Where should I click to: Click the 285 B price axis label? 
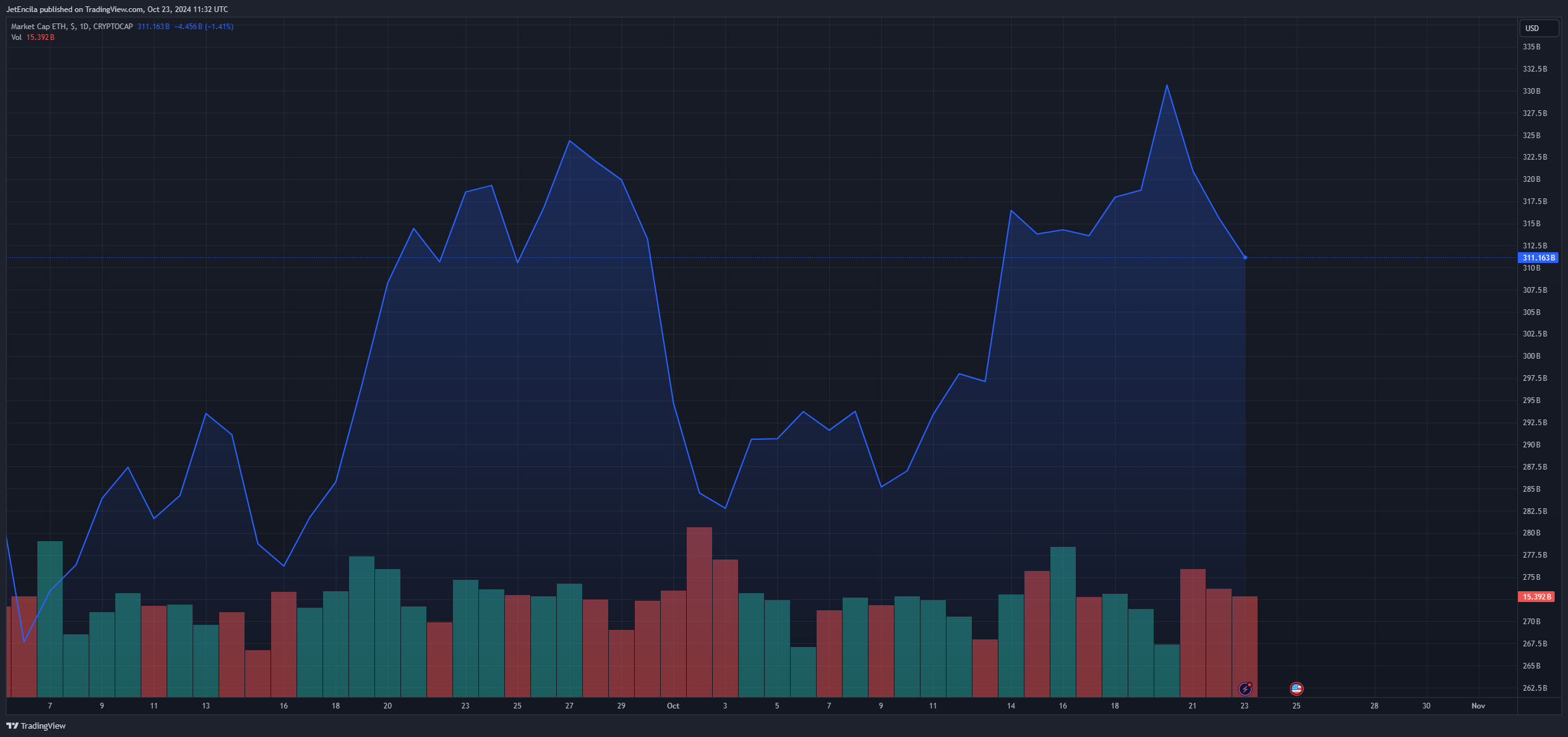point(1531,489)
